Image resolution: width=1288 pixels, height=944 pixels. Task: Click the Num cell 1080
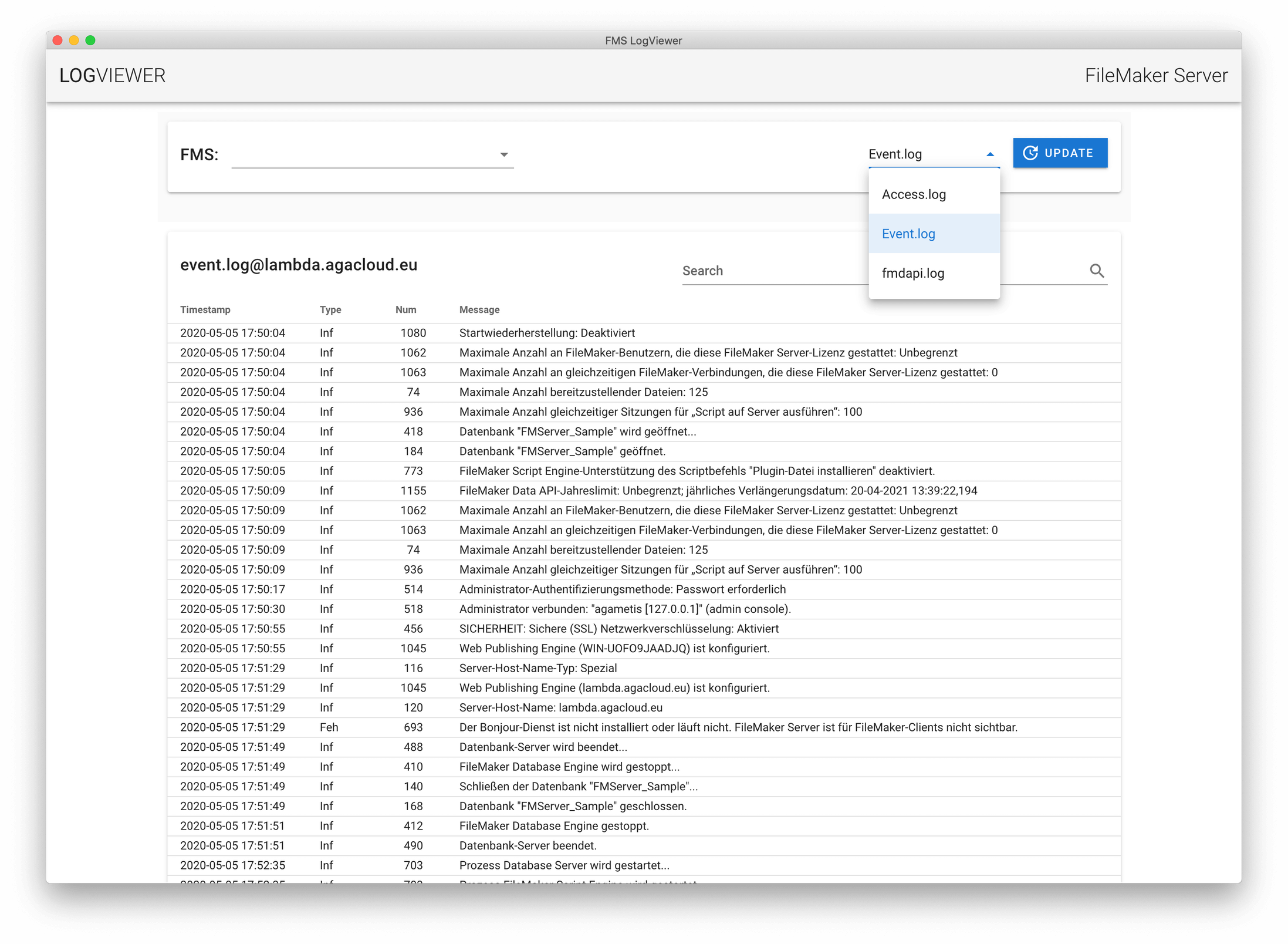[x=413, y=333]
